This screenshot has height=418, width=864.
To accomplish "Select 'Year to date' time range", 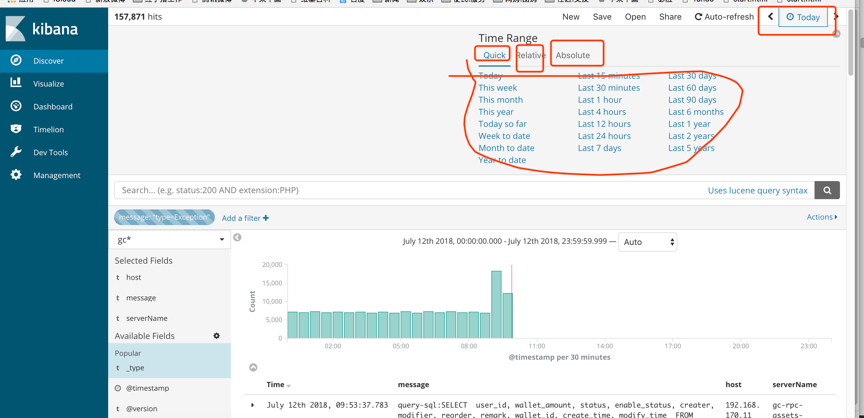I will tap(502, 160).
